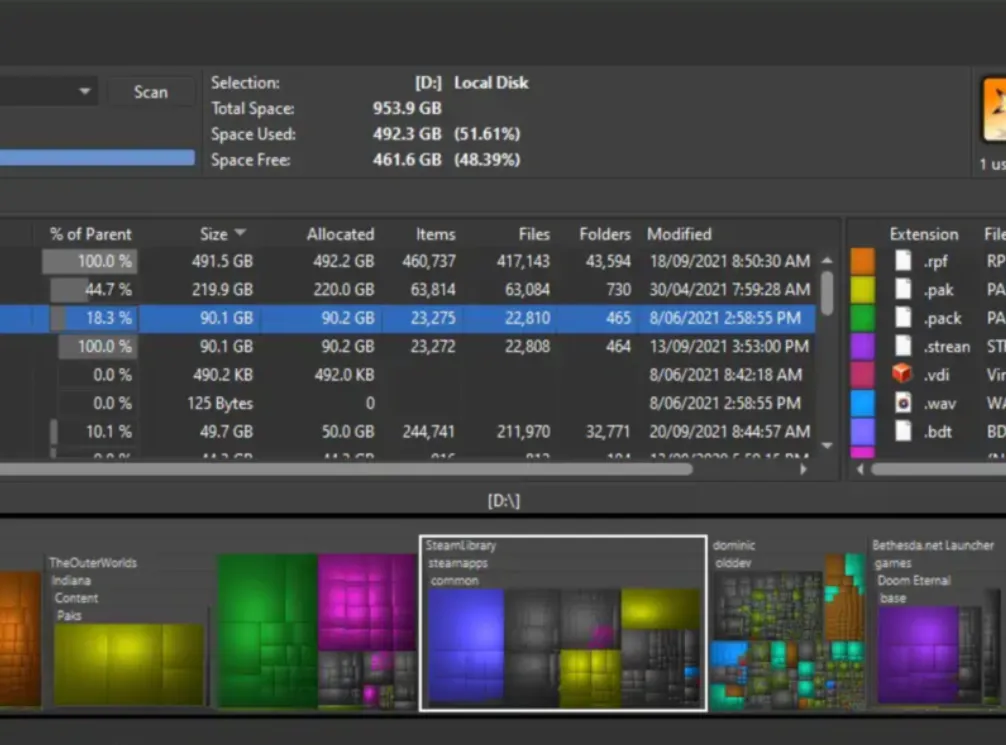This screenshot has width=1006, height=745.
Task: Click the 63,084 files cell
Action: tap(527, 289)
